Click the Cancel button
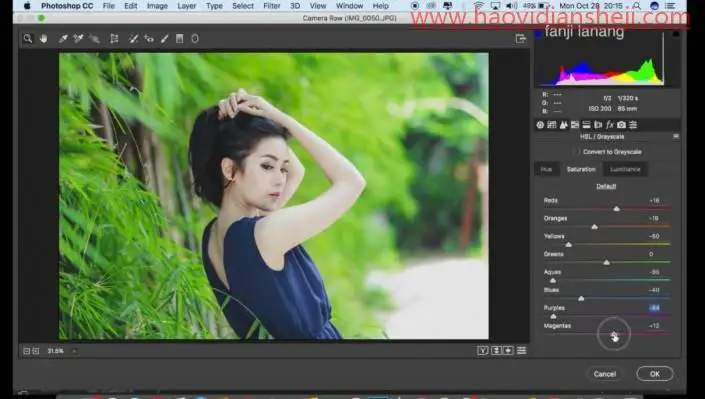Screen dimensions: 705x399 605,374
